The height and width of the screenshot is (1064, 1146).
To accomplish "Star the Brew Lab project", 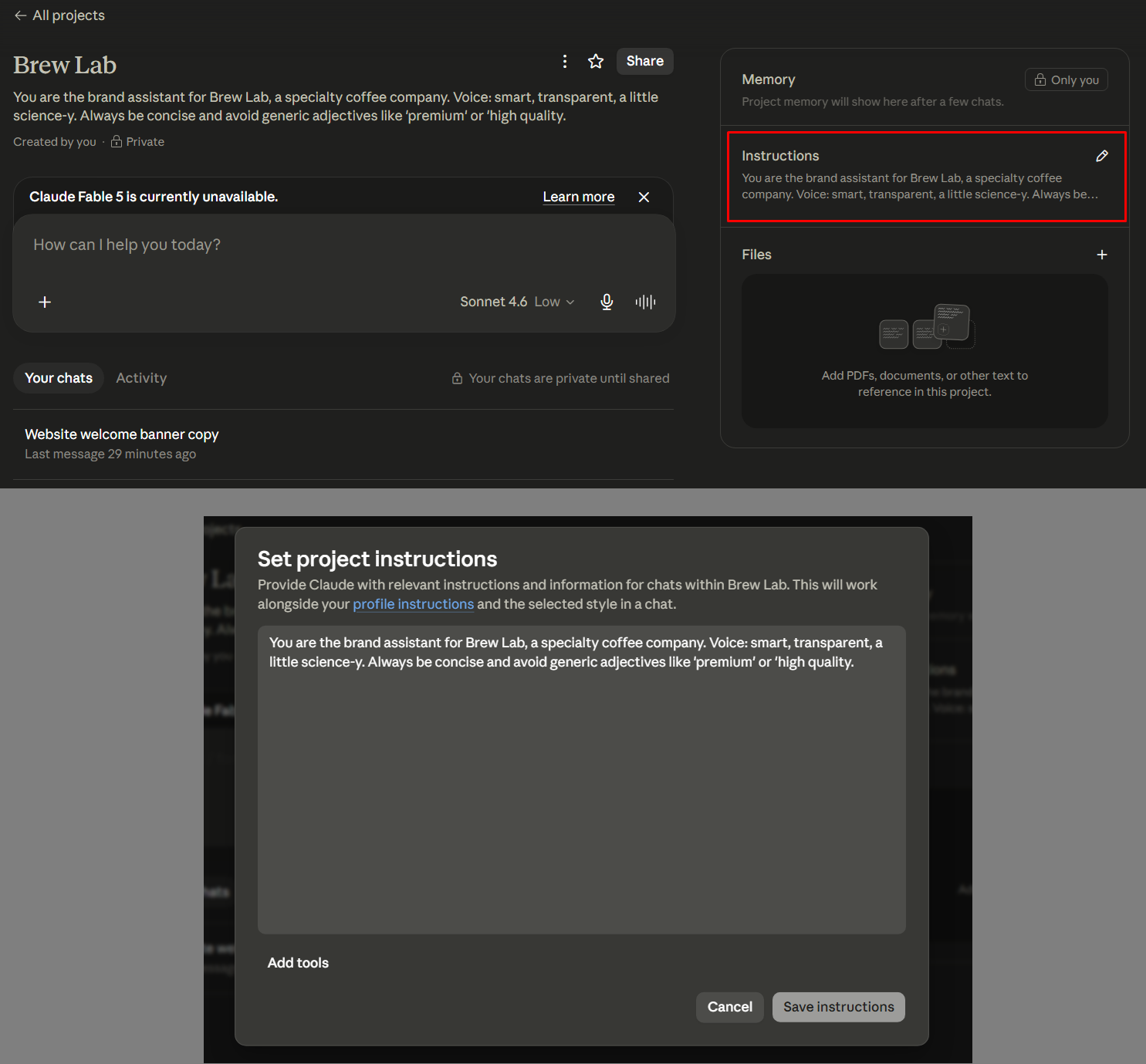I will coord(596,62).
